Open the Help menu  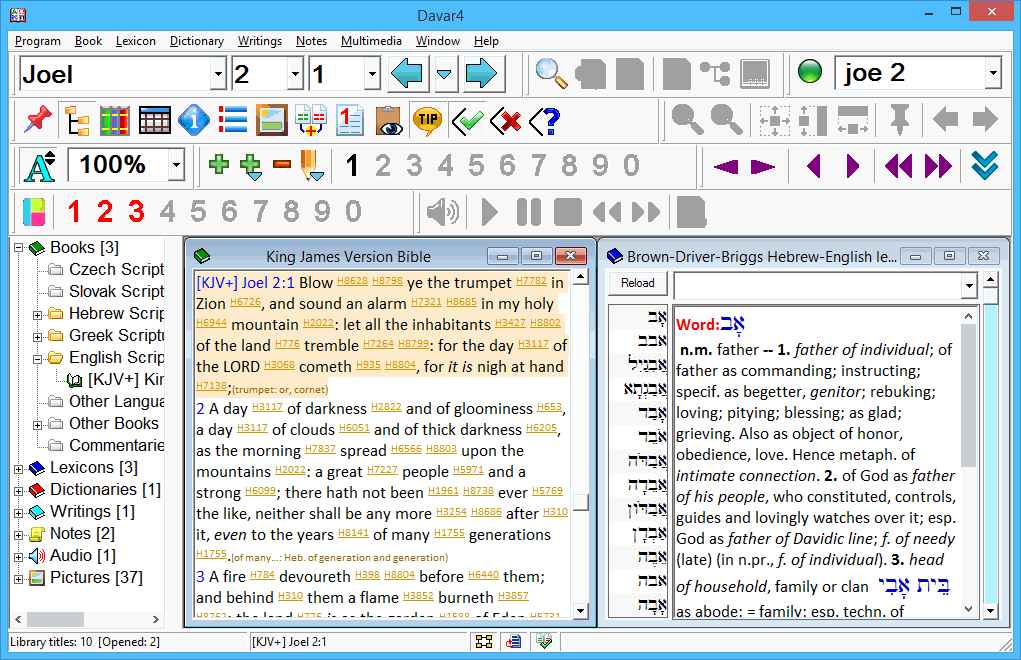pos(486,41)
